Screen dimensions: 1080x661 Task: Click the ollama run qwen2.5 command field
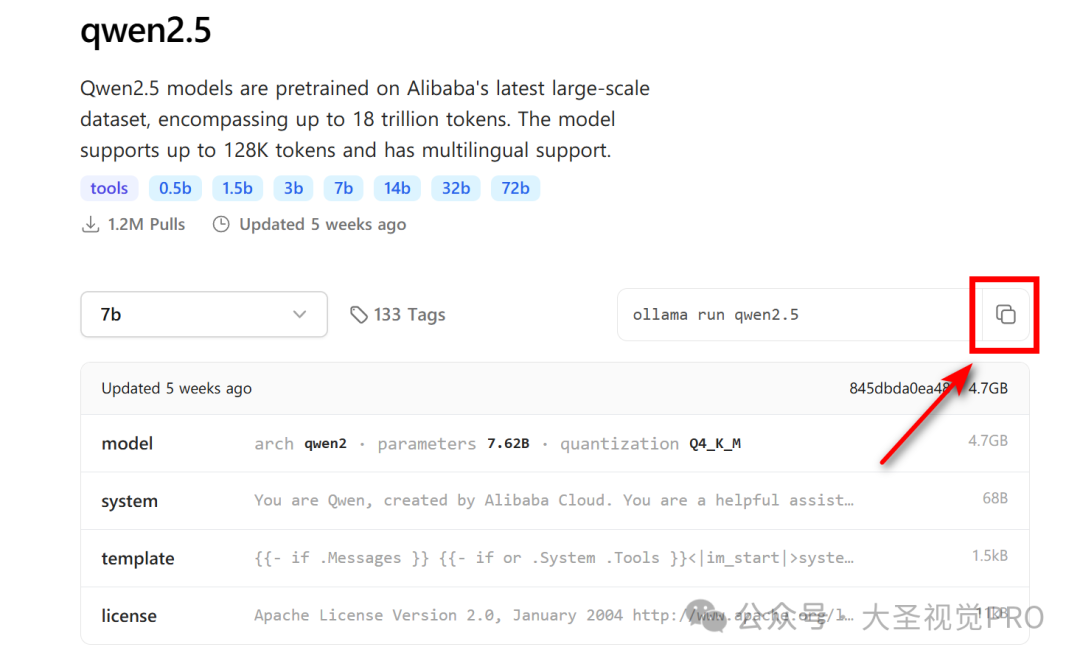(x=799, y=315)
